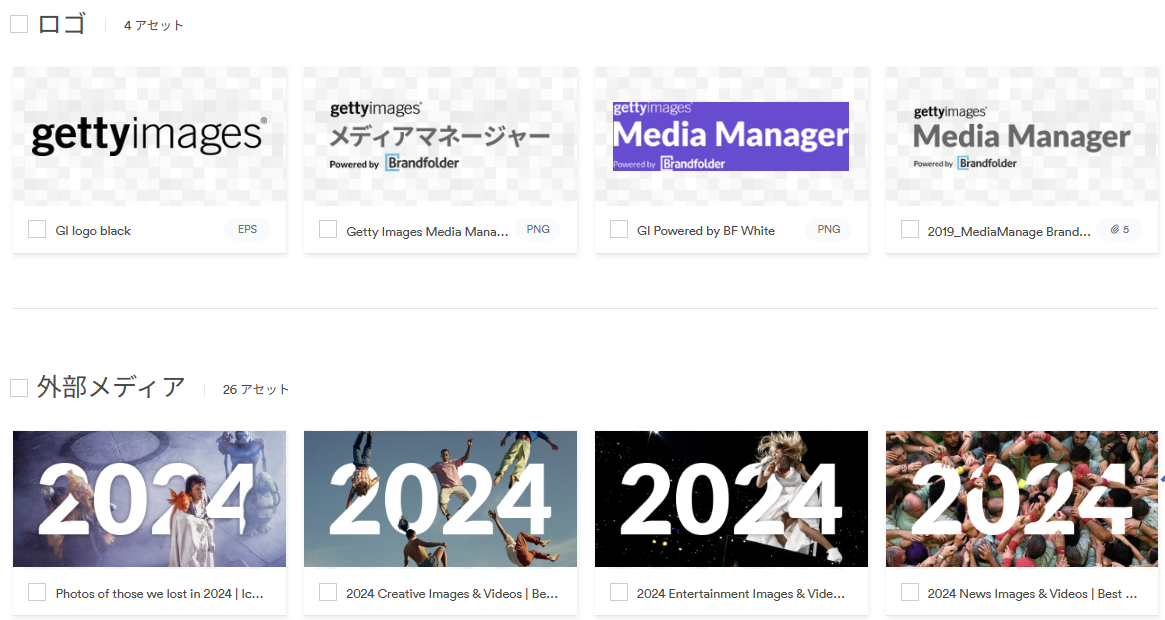Open the purple Media Manager logo thumbnail

[x=731, y=136]
